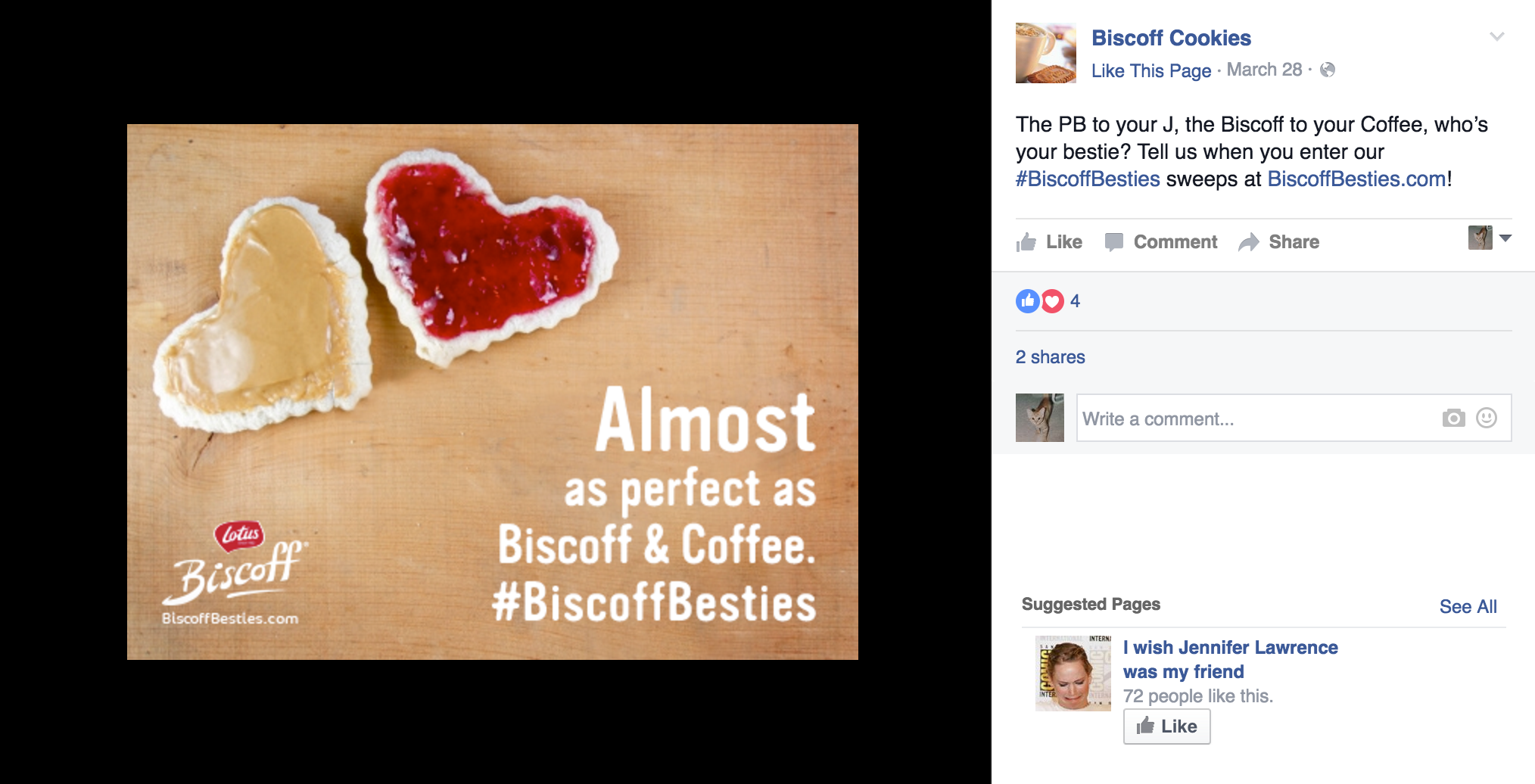Open the #BiscoffBesties hashtag link

tap(1088, 179)
